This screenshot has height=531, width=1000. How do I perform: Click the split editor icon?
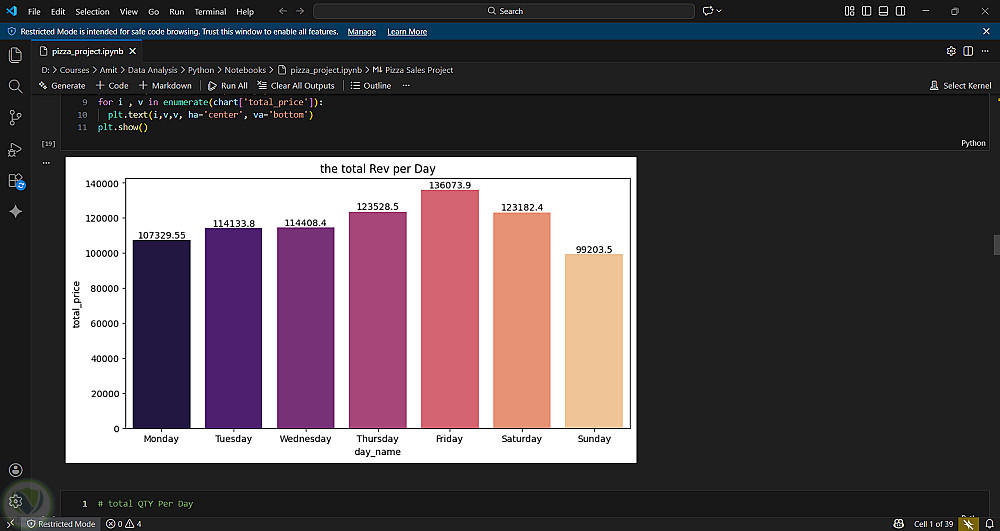968,51
